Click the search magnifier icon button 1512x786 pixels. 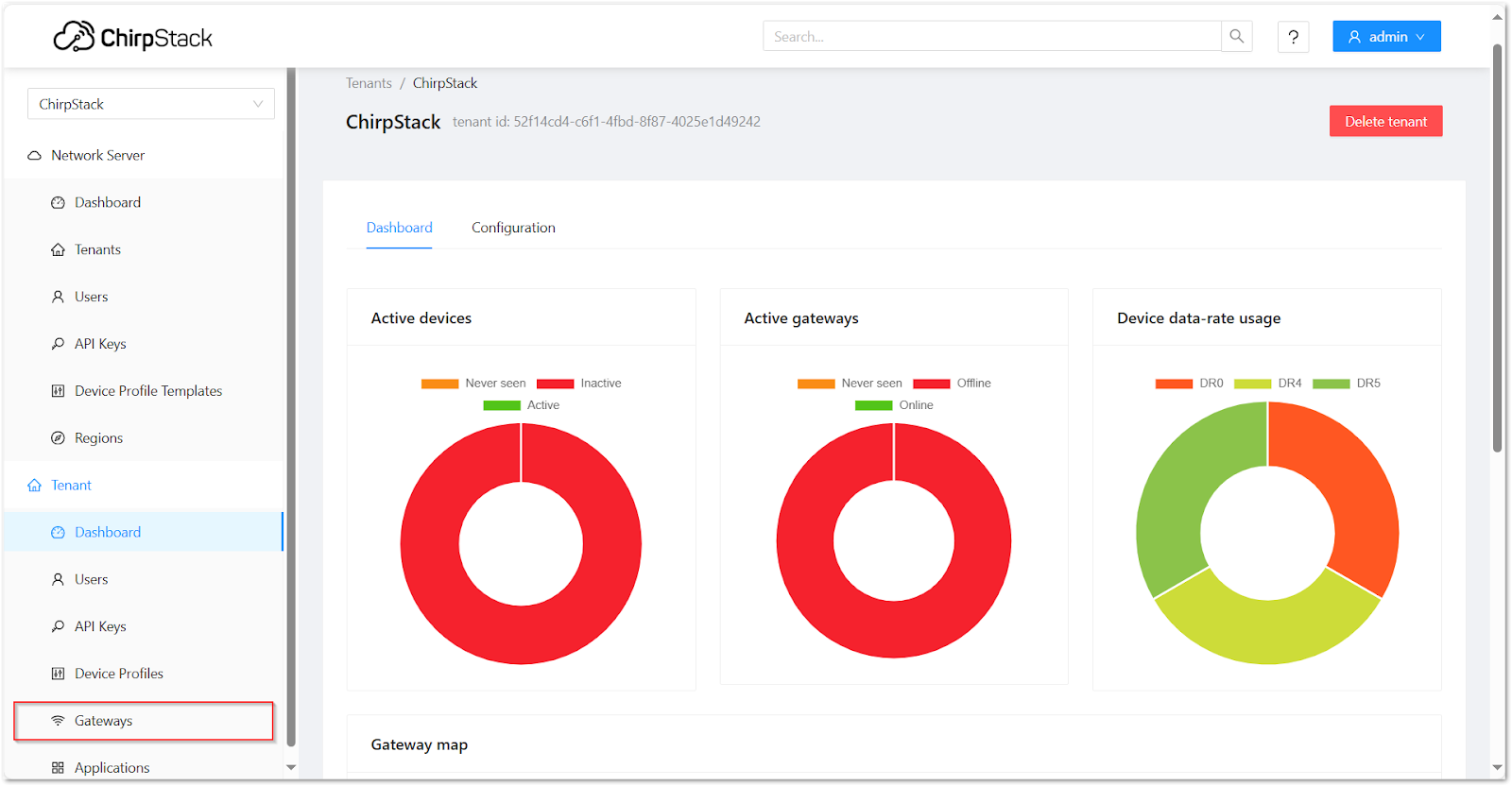1236,37
